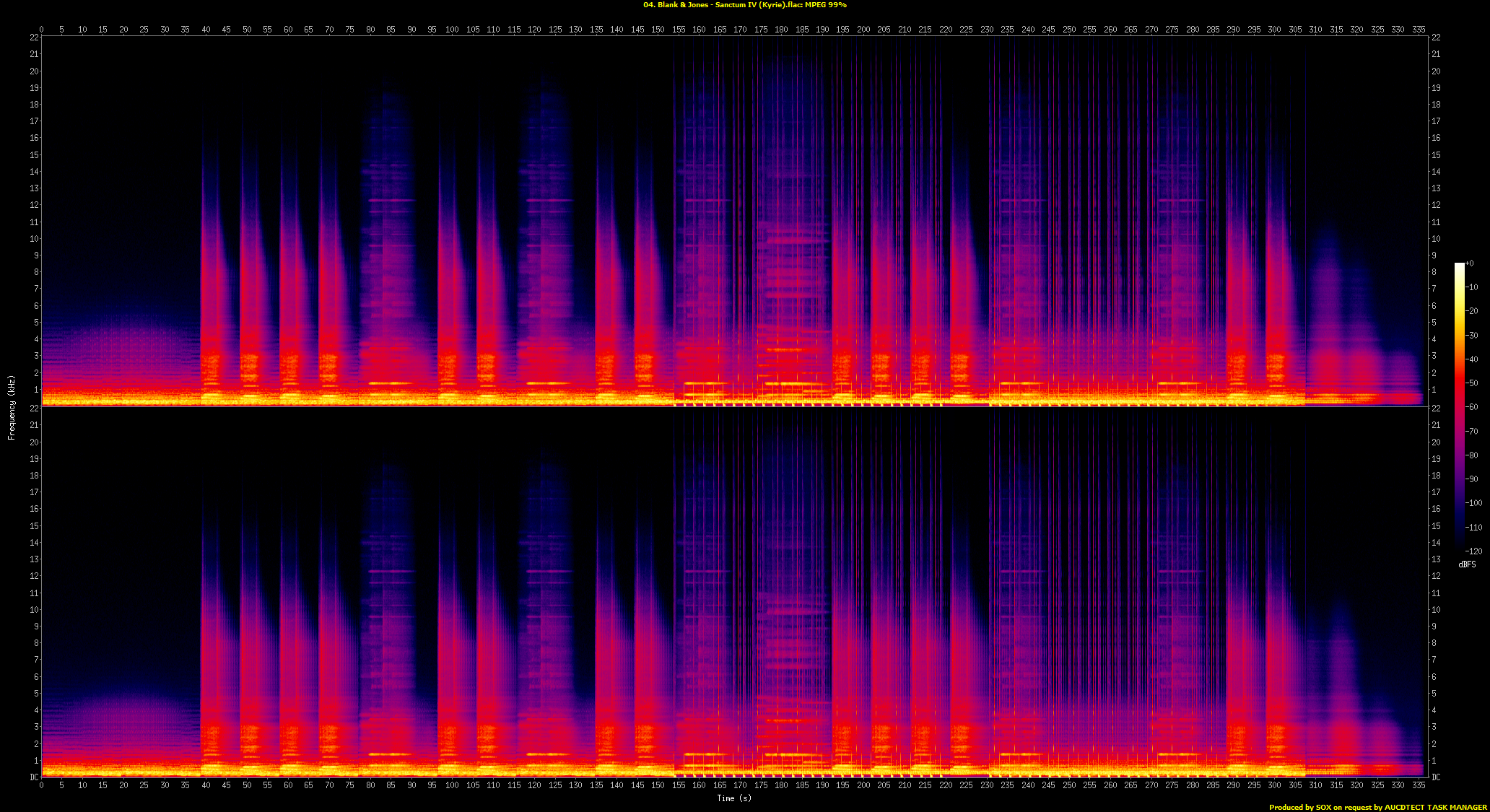
Task: Click the 'DC' label at bottom right
Action: 1437,777
